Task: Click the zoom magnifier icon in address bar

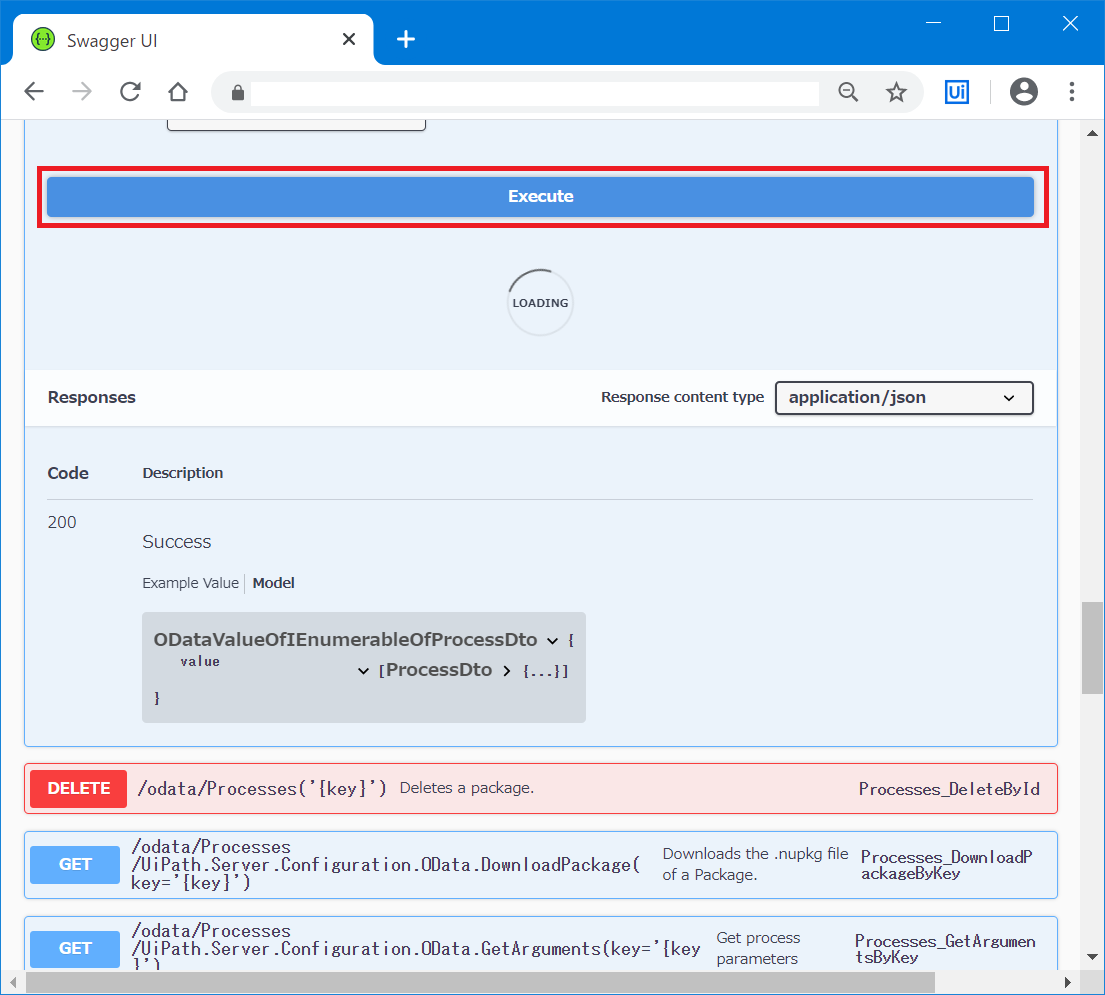Action: (x=848, y=92)
